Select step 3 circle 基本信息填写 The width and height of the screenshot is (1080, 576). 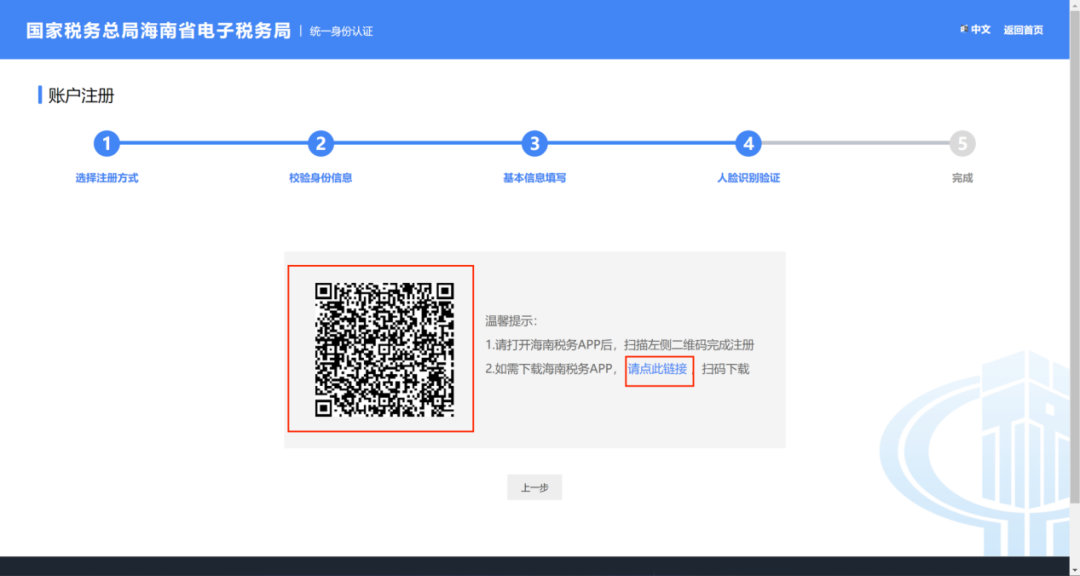coord(534,144)
